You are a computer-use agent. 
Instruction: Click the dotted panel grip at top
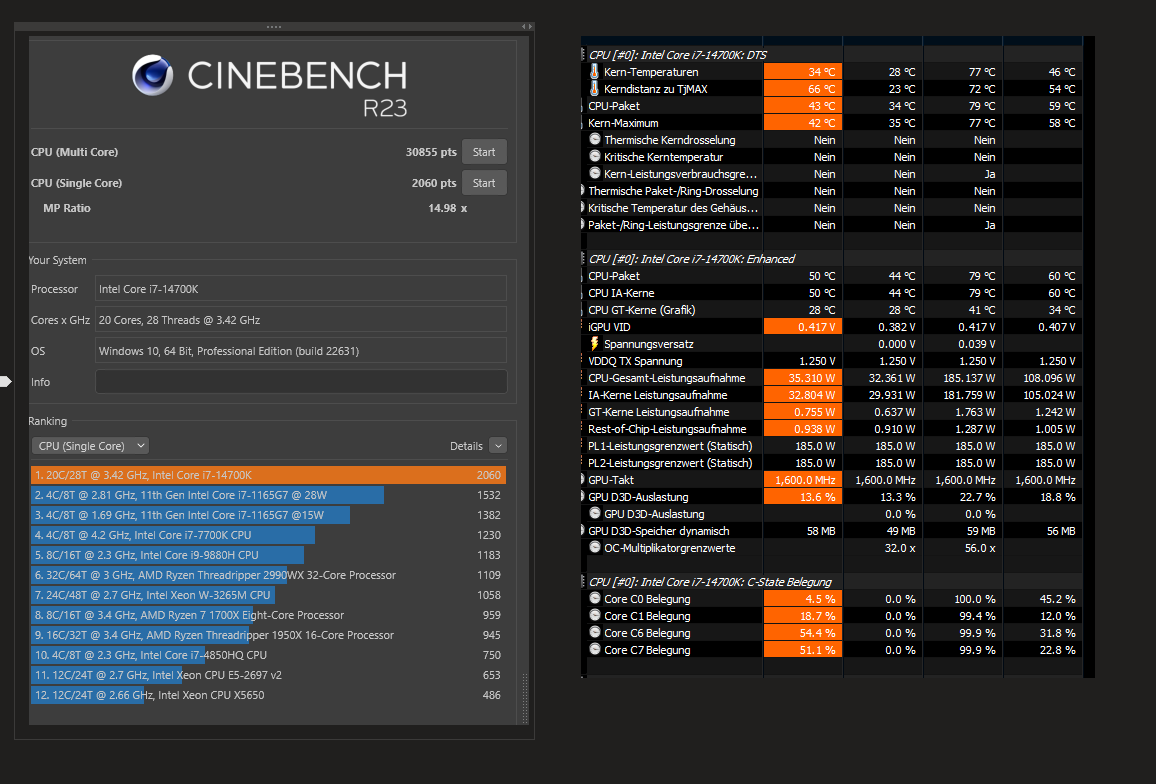[274, 27]
